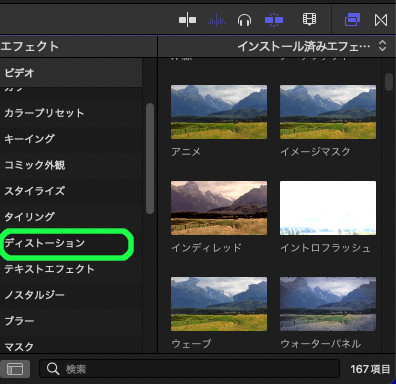The image size is (396, 384).
Task: Open the clip appearance filmstrip icon
Action: pos(309,20)
